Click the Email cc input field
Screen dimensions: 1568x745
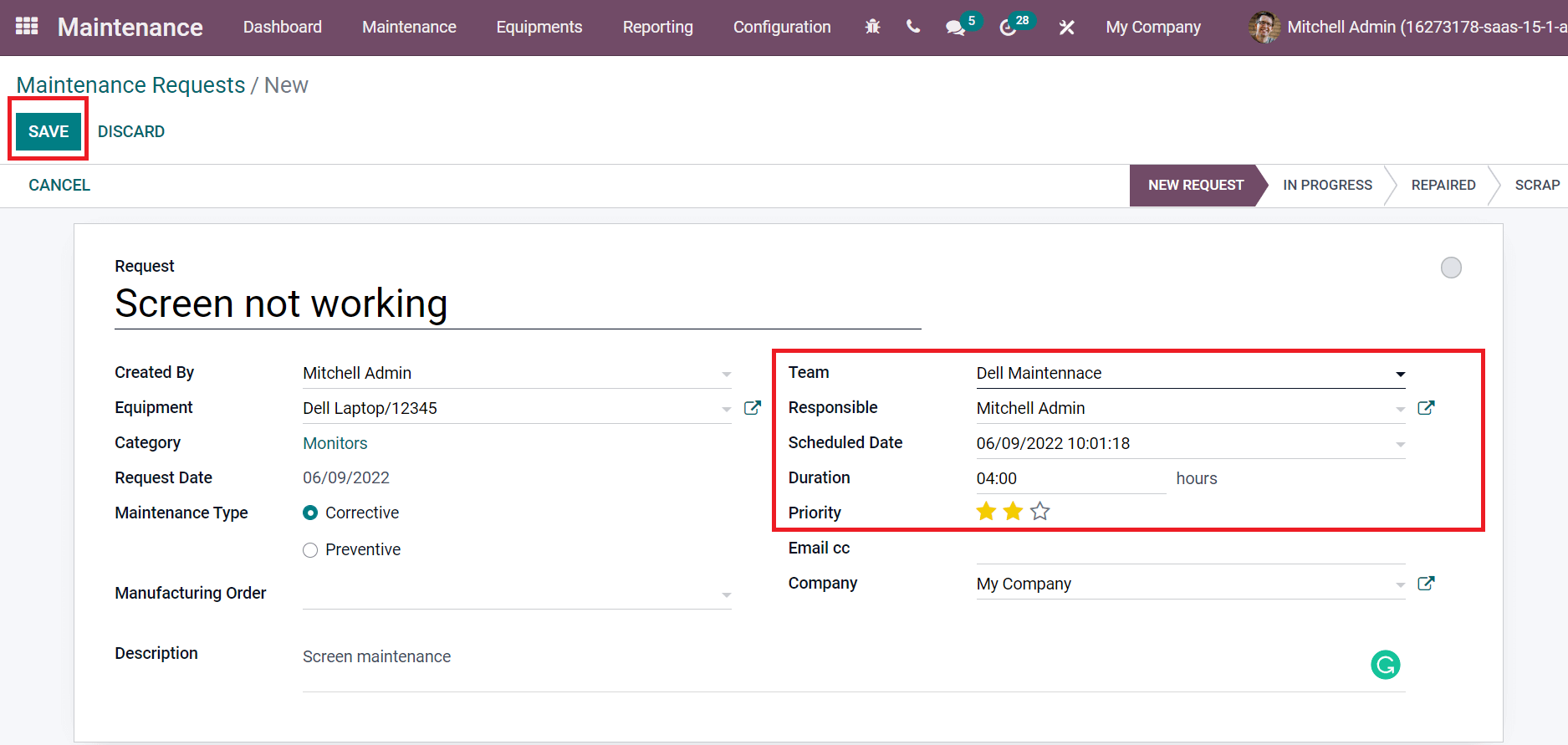click(x=1191, y=549)
